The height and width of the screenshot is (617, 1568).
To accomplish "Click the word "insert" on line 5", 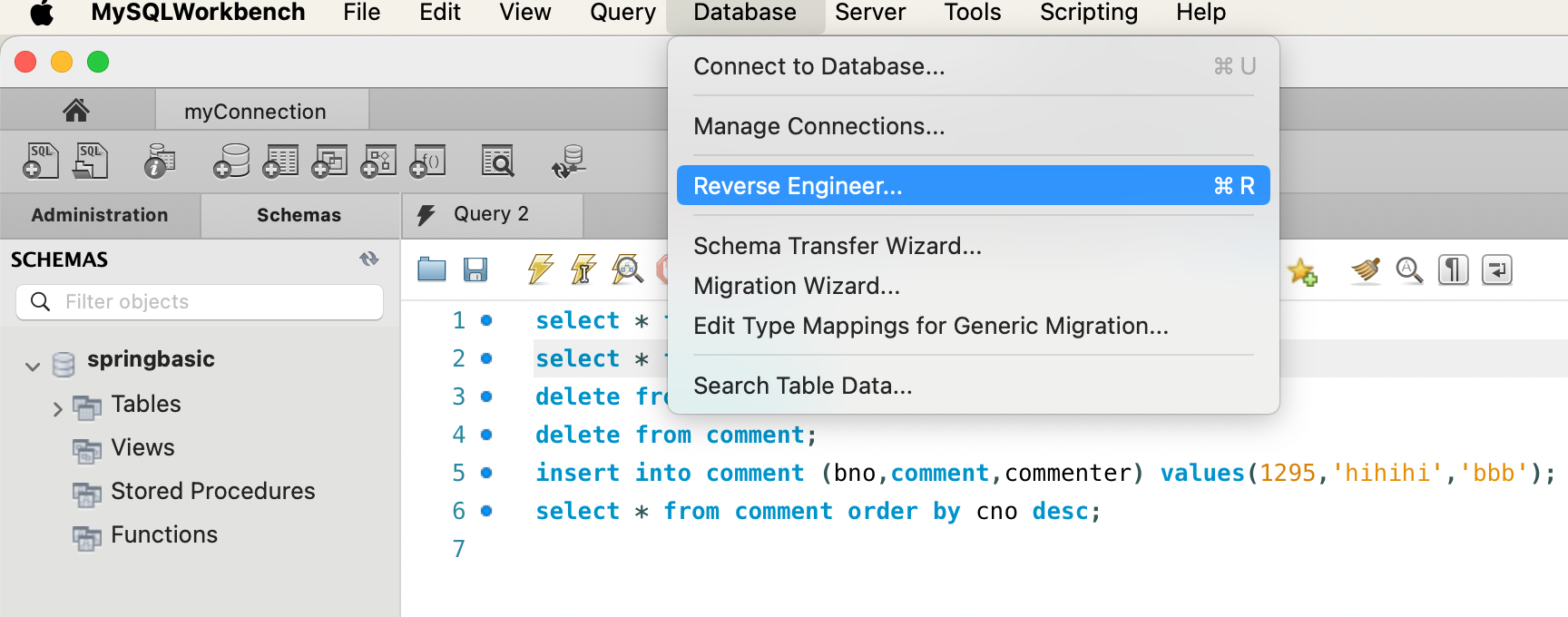I will tap(578, 473).
